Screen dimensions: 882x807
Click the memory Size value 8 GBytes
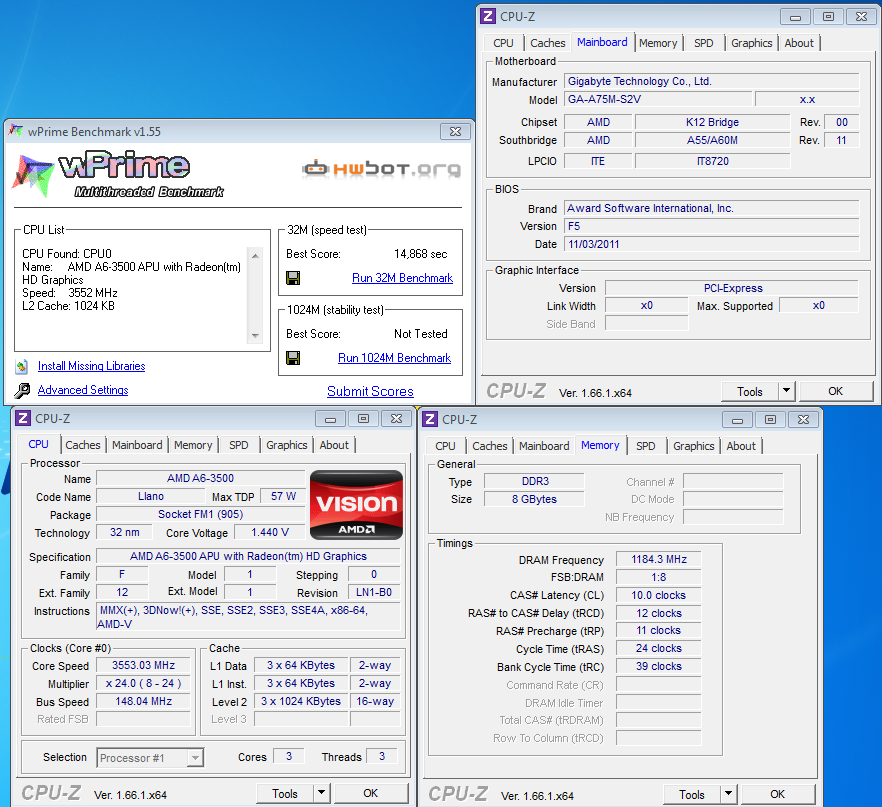(534, 499)
